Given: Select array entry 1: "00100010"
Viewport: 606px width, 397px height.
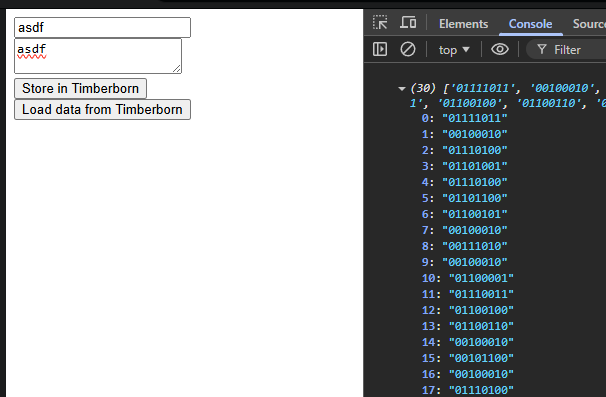Looking at the screenshot, I should pos(465,134).
